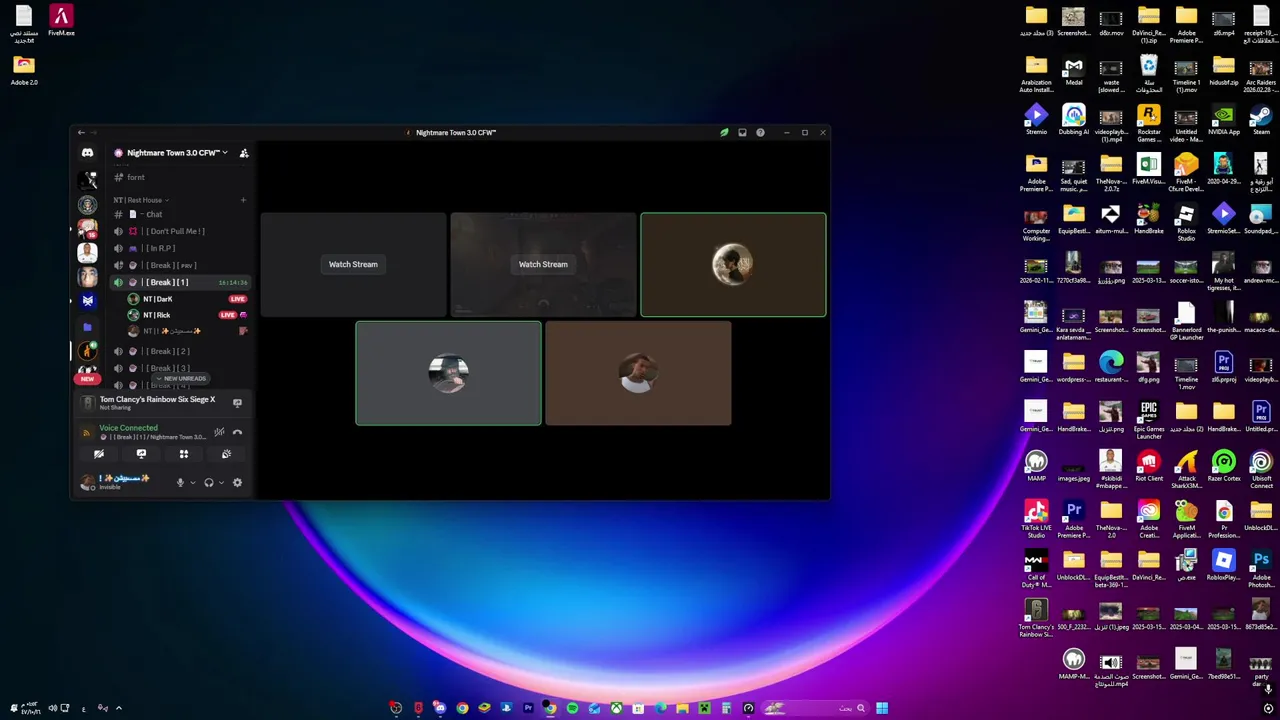Mute the microphone
Image resolution: width=1280 pixels, height=720 pixels.
click(x=181, y=482)
